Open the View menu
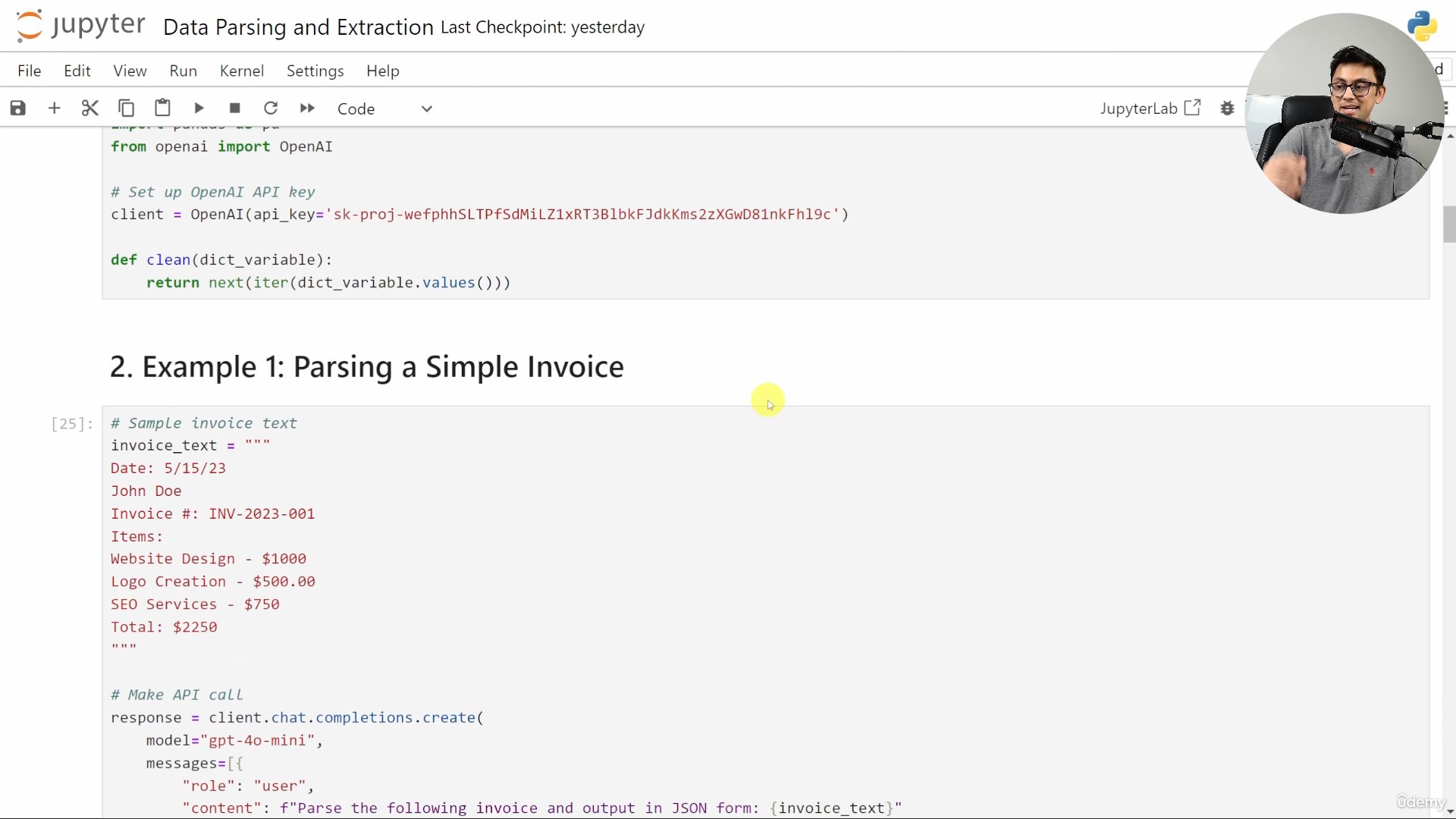This screenshot has height=819, width=1456. (x=130, y=71)
